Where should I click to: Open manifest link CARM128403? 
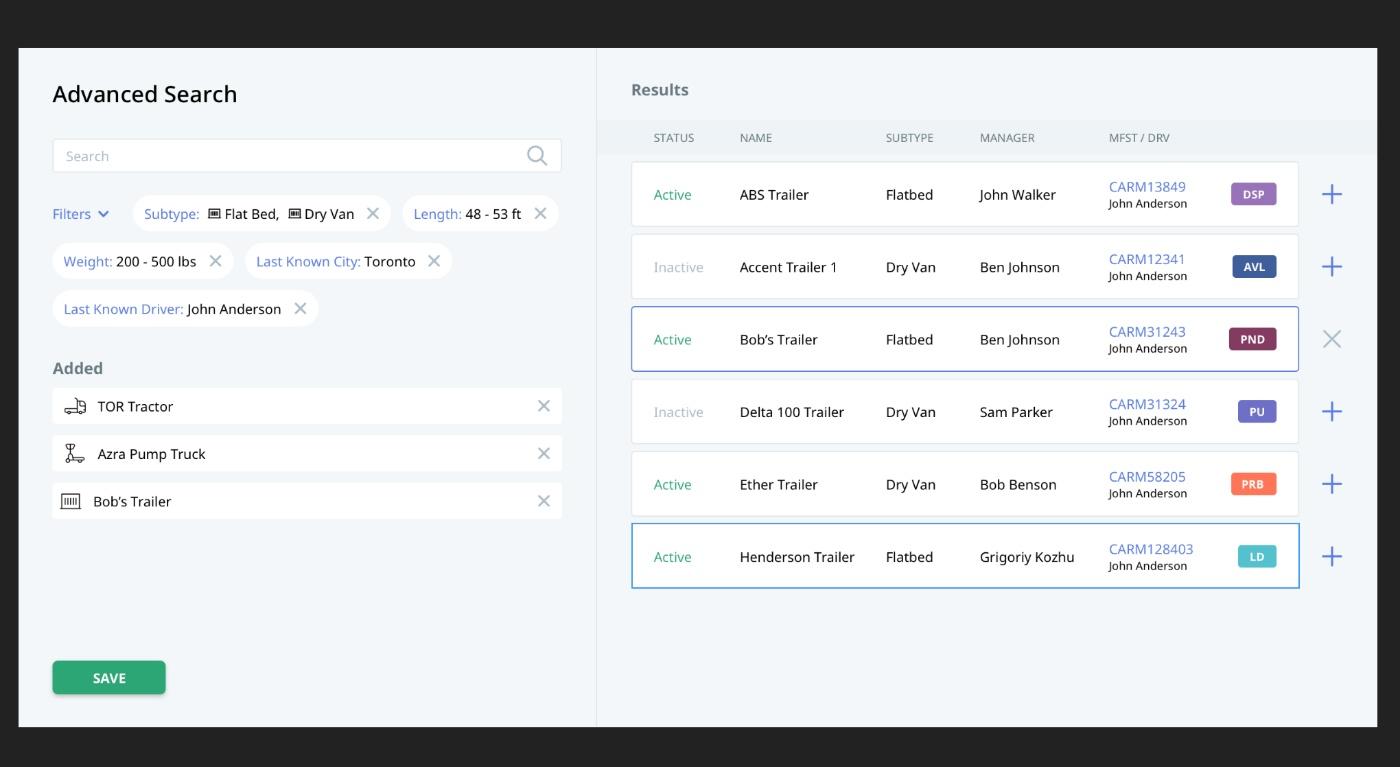[1151, 549]
